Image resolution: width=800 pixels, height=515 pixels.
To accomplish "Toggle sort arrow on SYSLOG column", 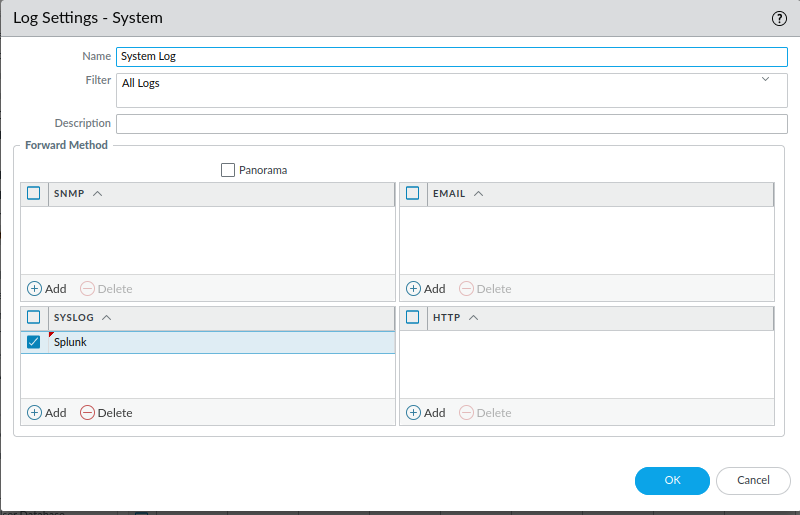I will pos(106,317).
